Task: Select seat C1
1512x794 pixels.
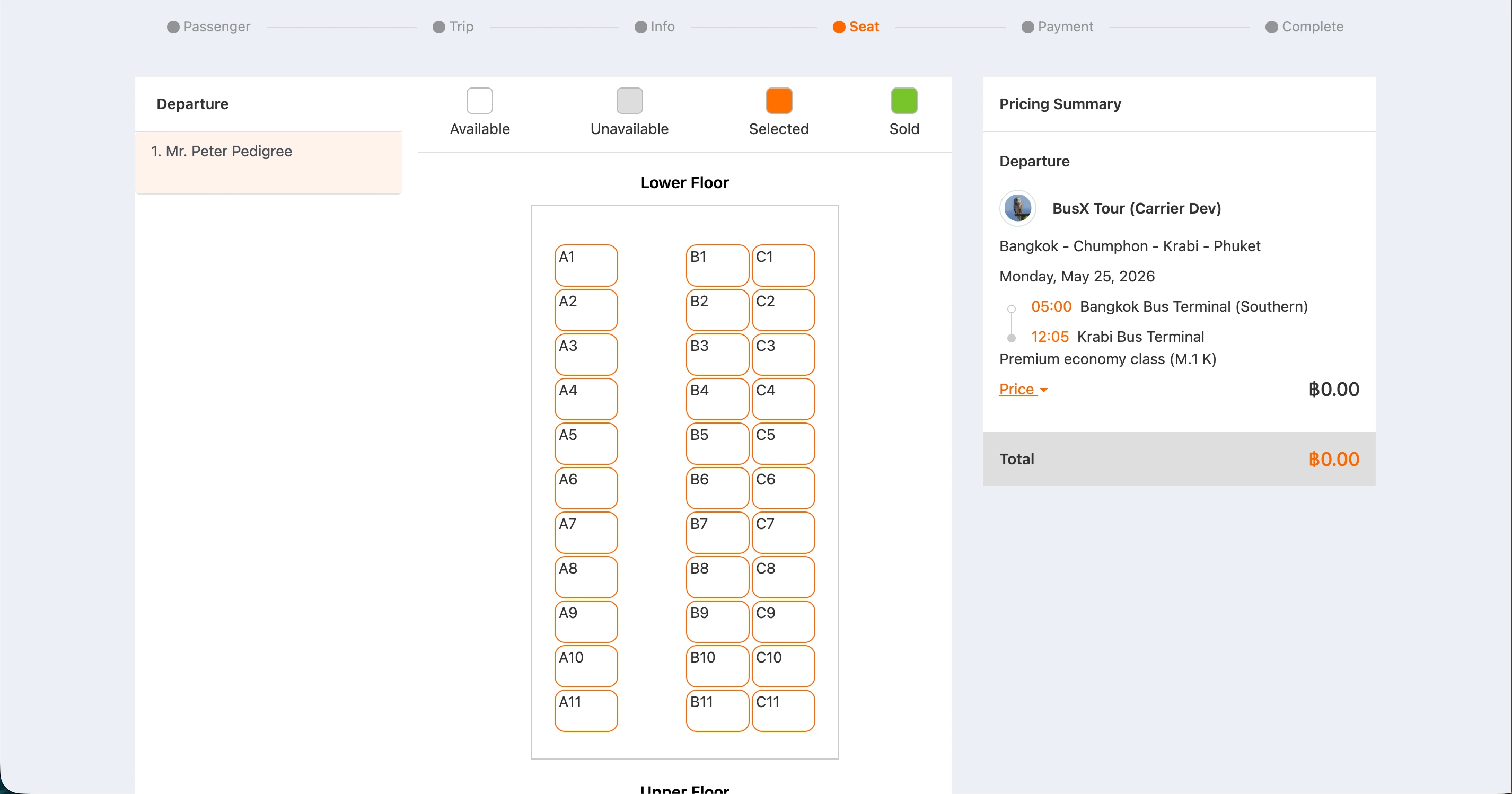Action: click(x=783, y=265)
